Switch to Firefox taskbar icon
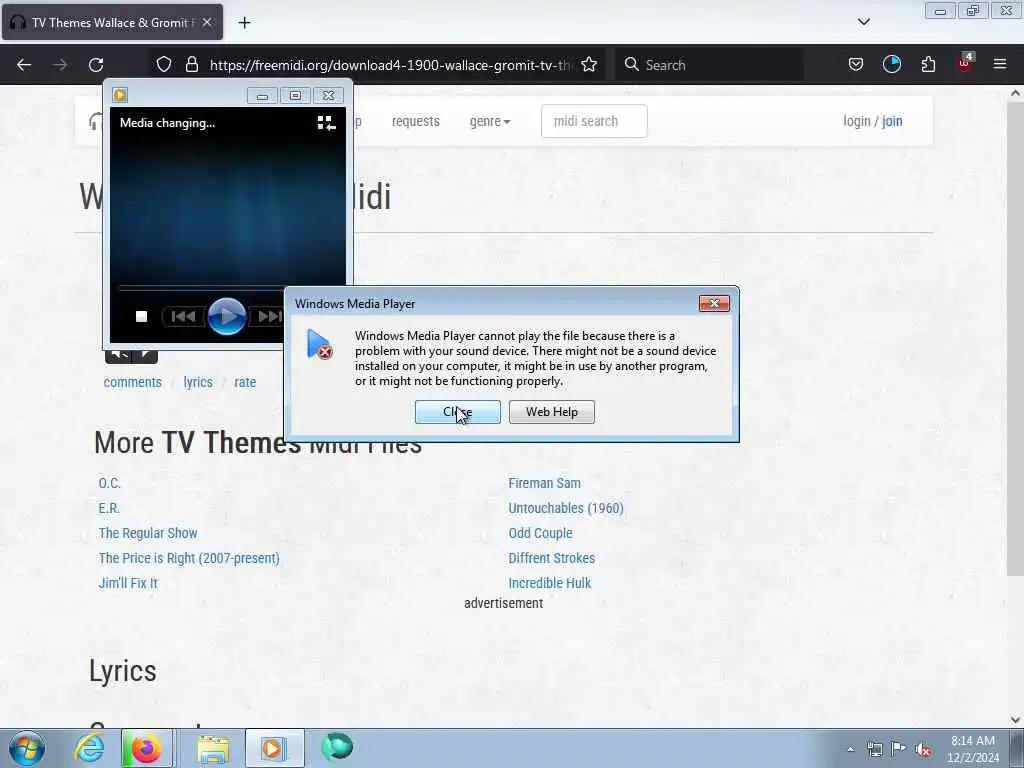 tap(146, 748)
